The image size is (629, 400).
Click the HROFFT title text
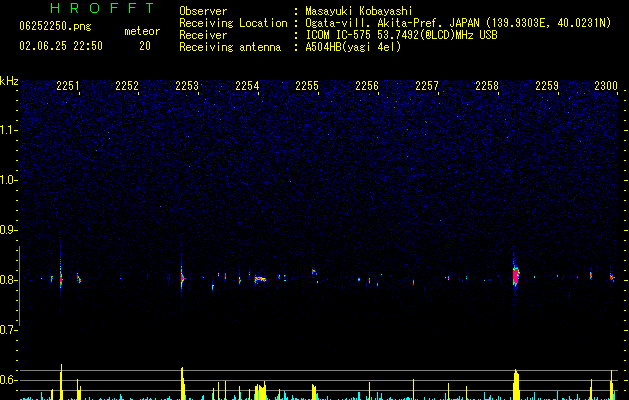click(x=102, y=8)
